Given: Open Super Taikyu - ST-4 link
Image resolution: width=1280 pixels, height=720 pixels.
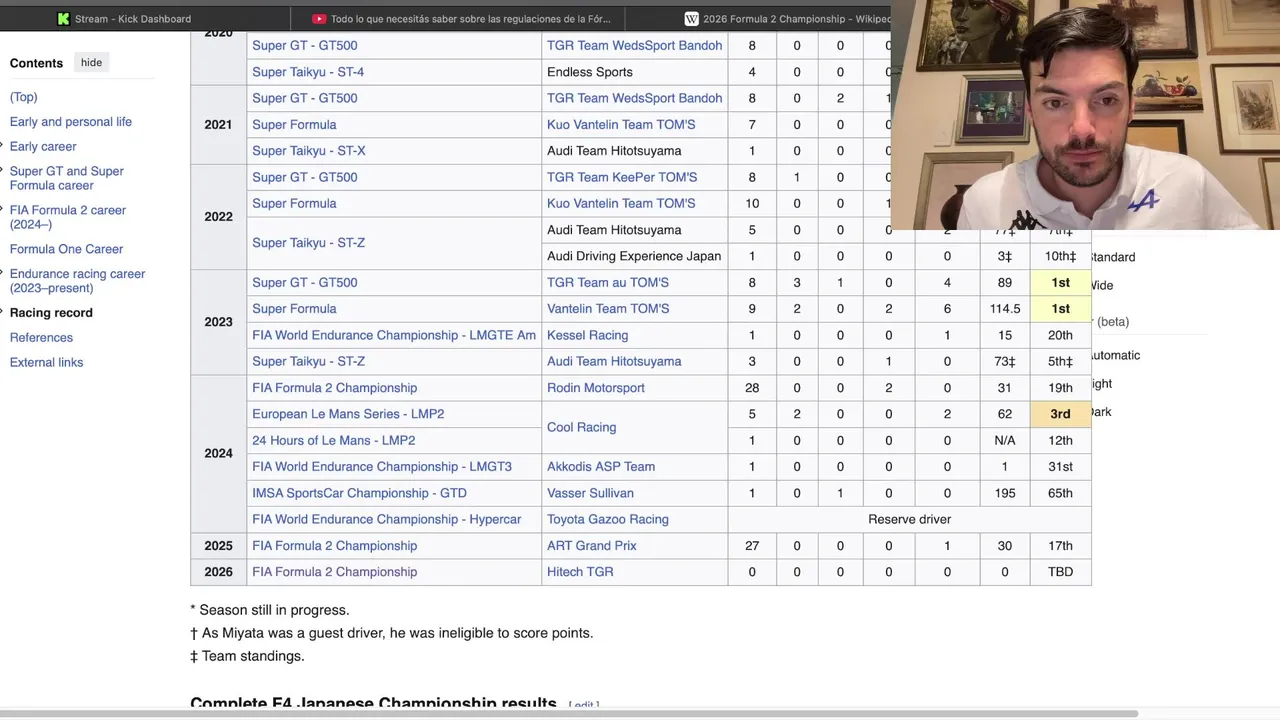Looking at the screenshot, I should (x=308, y=72).
